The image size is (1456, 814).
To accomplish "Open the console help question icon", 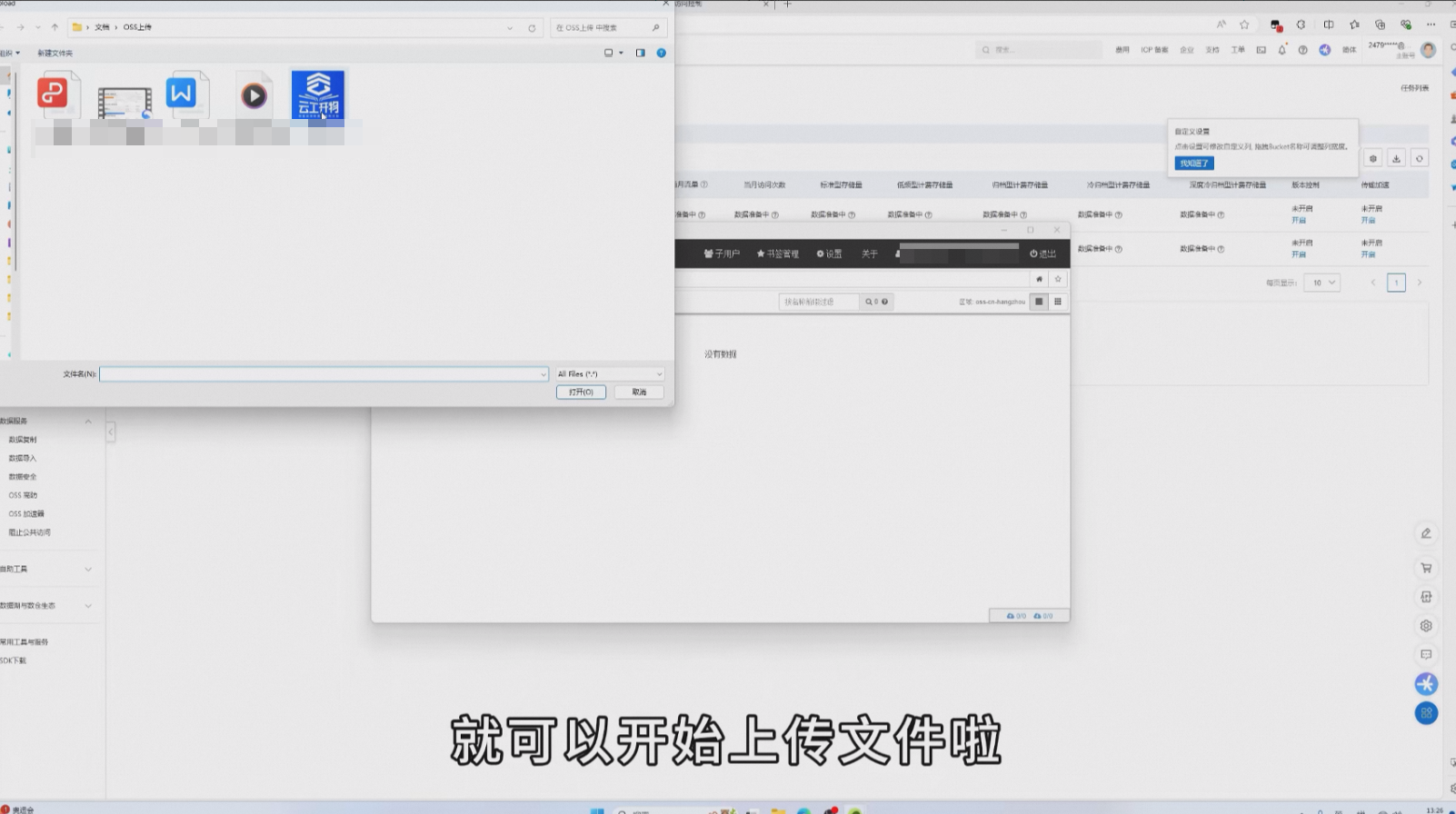I will [x=1302, y=50].
